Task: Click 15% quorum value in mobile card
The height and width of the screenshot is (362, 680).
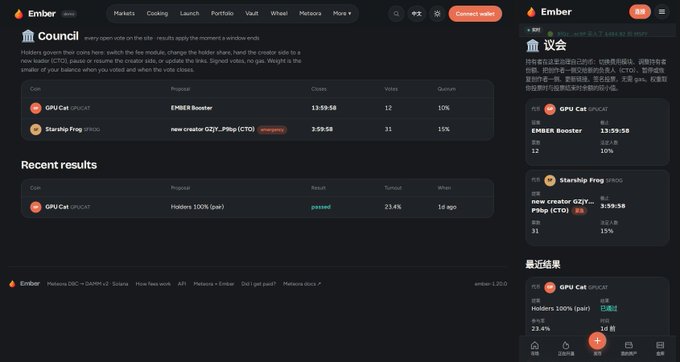Action: pos(607,231)
